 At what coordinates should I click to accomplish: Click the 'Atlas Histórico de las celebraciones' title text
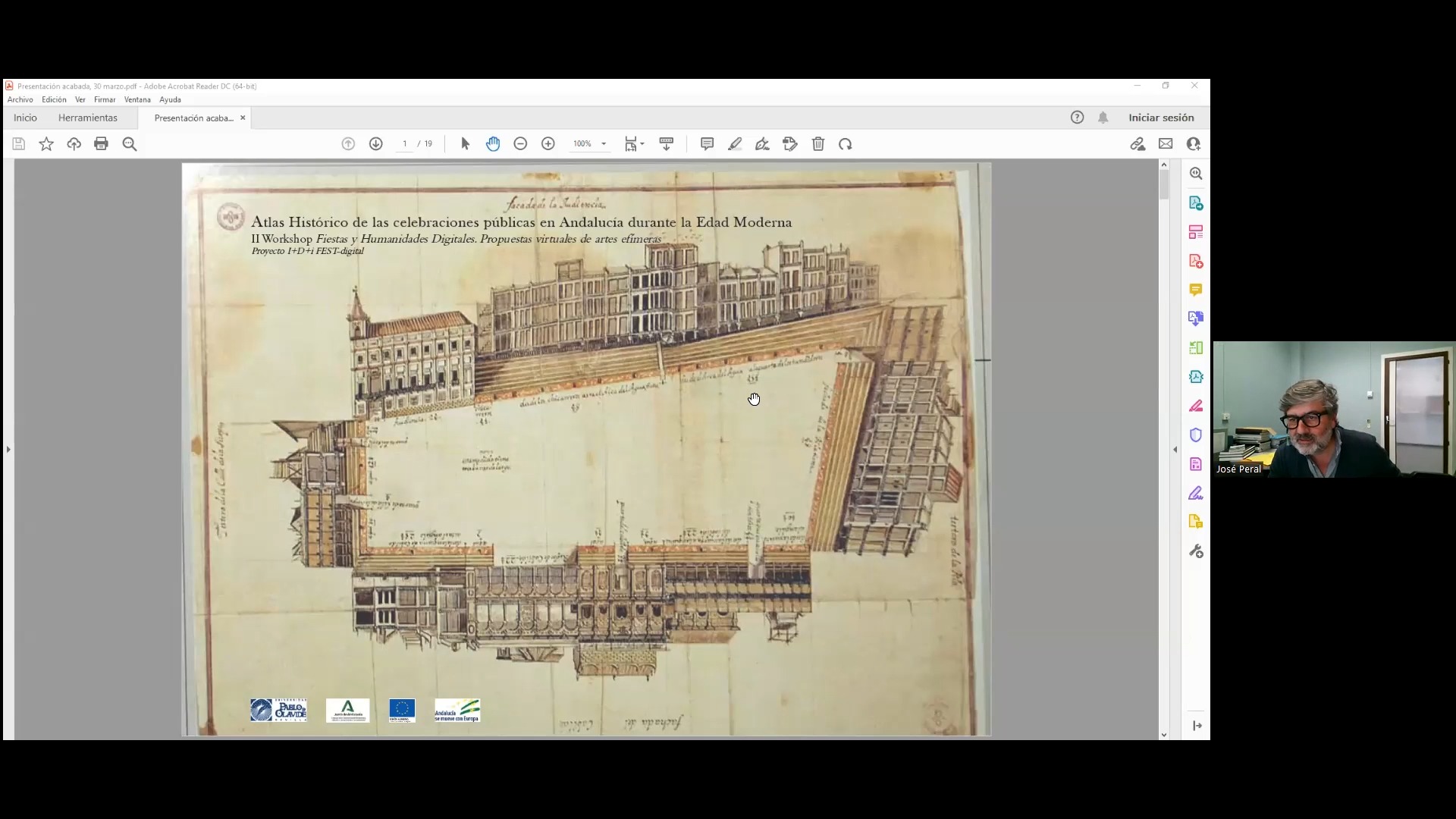click(x=522, y=222)
